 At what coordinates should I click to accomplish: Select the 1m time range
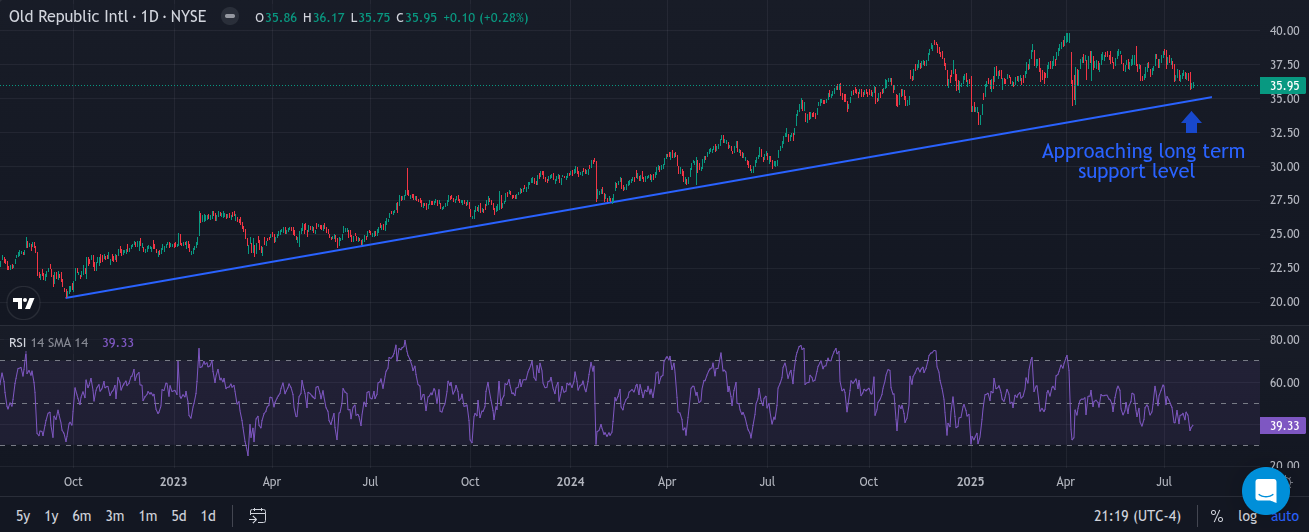[x=147, y=516]
